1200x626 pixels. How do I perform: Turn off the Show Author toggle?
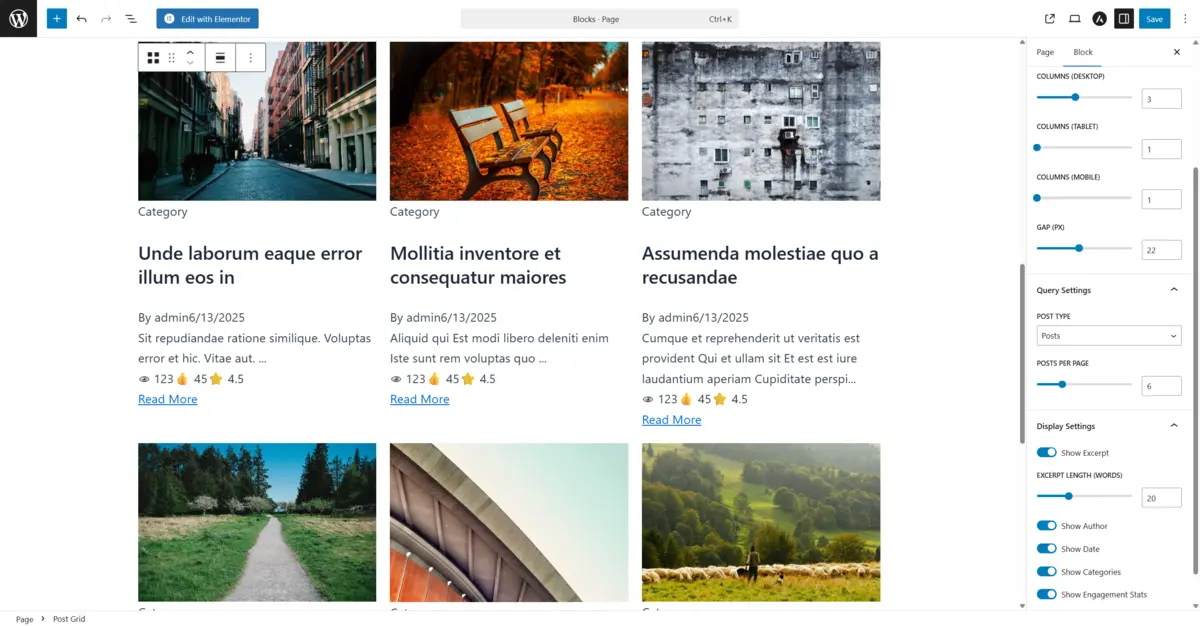[1047, 526]
